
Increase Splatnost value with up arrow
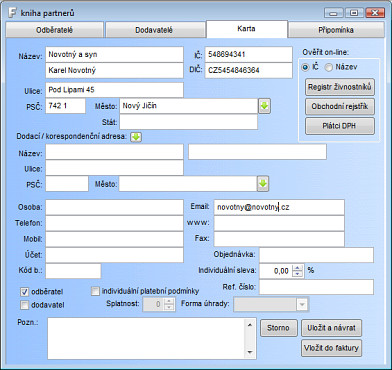tap(170, 302)
